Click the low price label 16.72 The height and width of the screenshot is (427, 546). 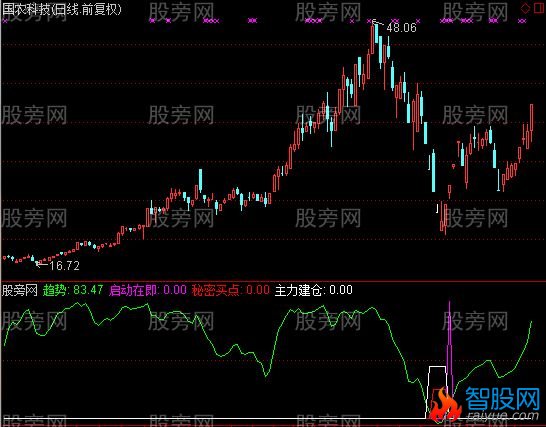pos(64,266)
